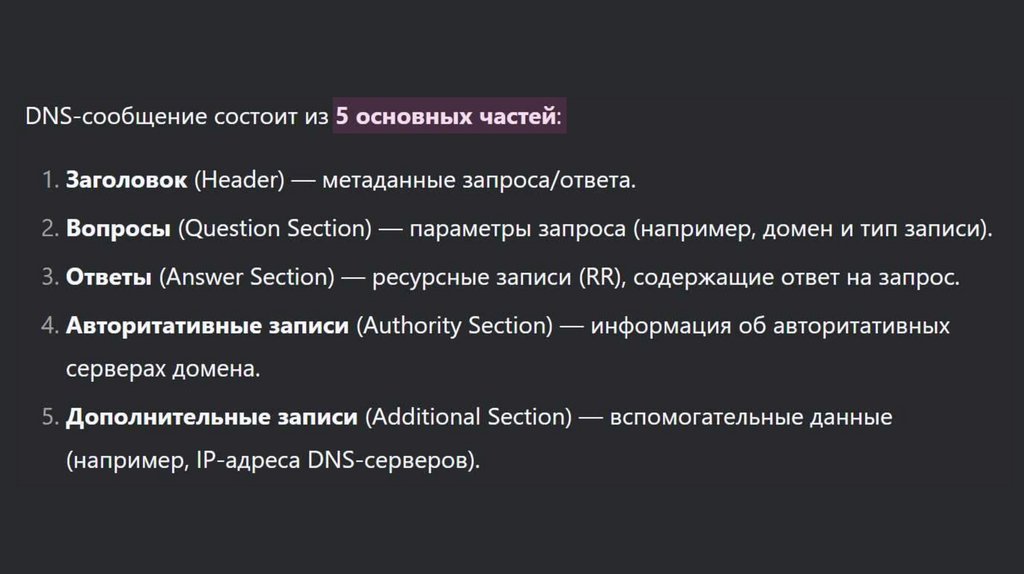The image size is (1024, 574).
Task: Select the bold word "Заголовок"
Action: [x=126, y=181]
